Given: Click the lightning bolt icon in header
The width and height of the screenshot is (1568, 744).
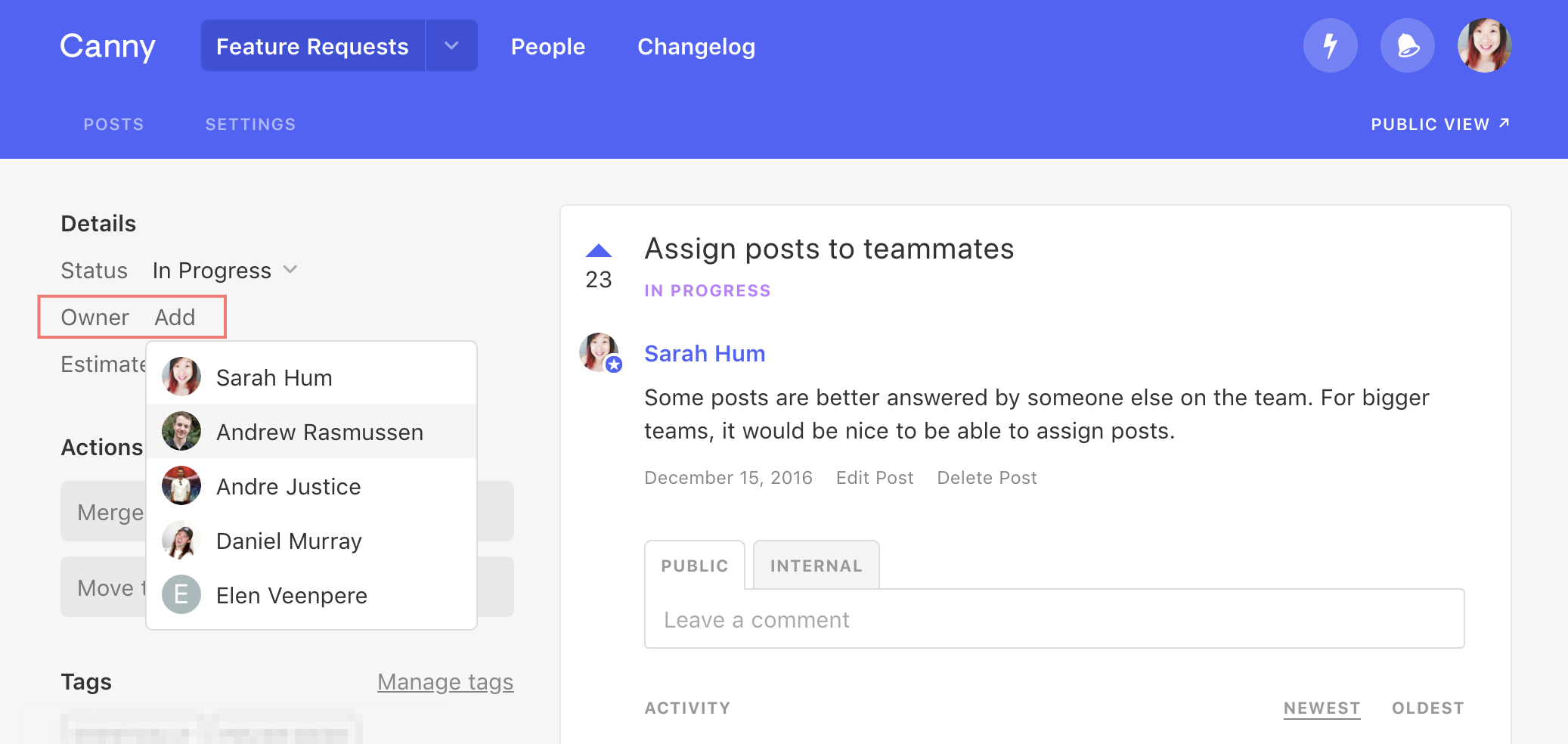Looking at the screenshot, I should click(1330, 45).
